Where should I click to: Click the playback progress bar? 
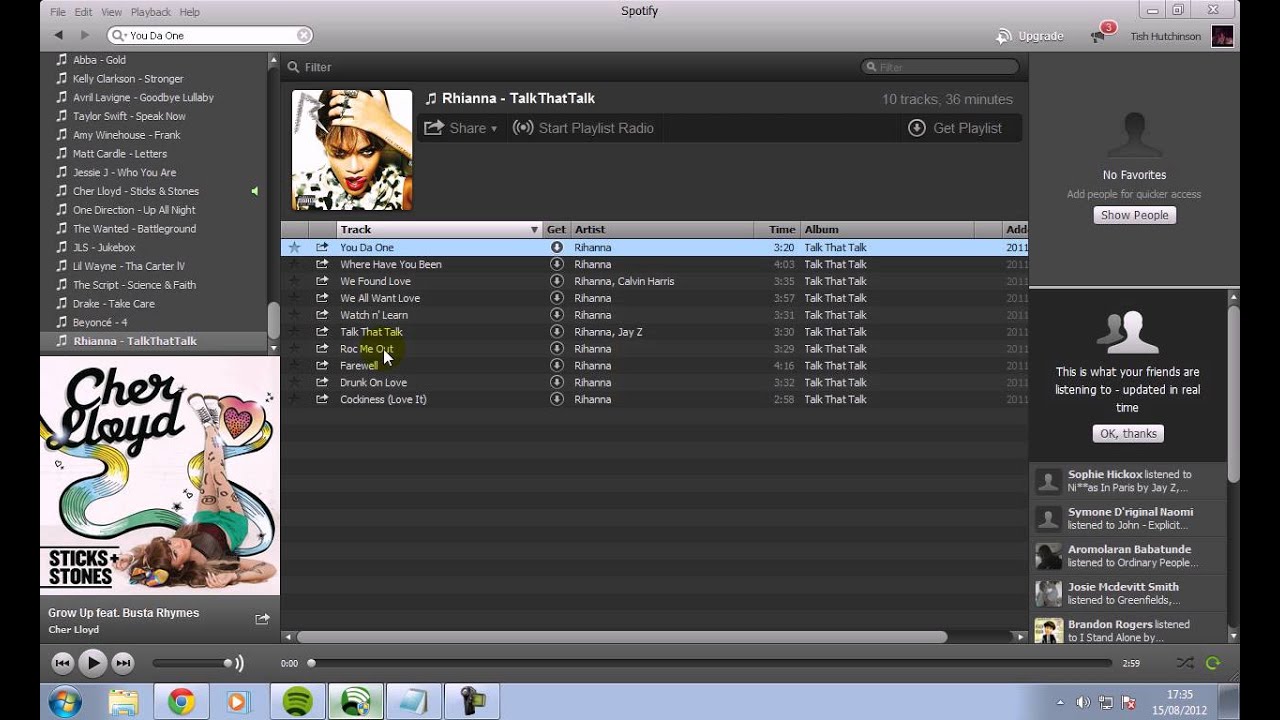710,663
